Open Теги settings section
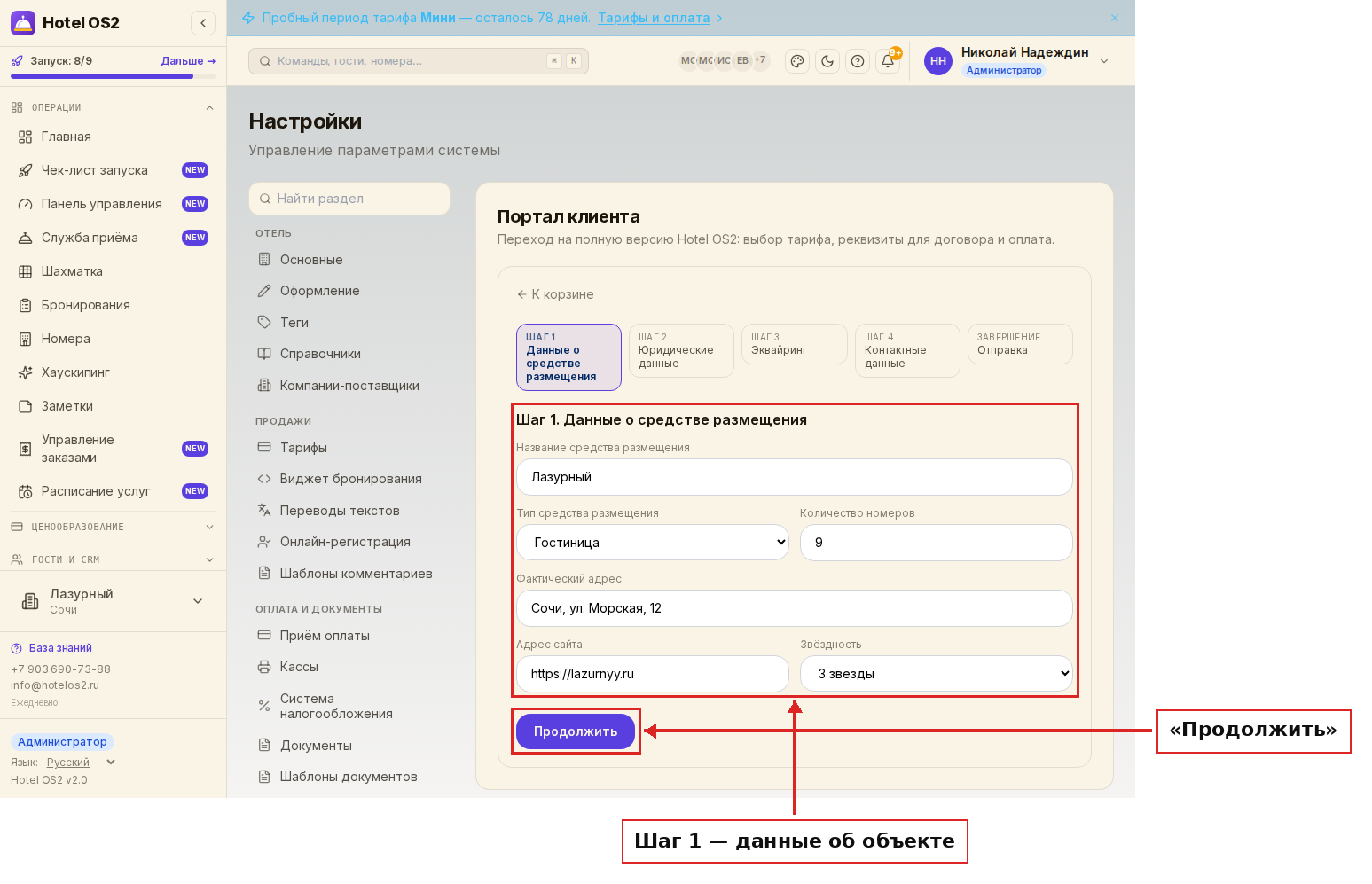The image size is (1372, 884). tap(349, 323)
